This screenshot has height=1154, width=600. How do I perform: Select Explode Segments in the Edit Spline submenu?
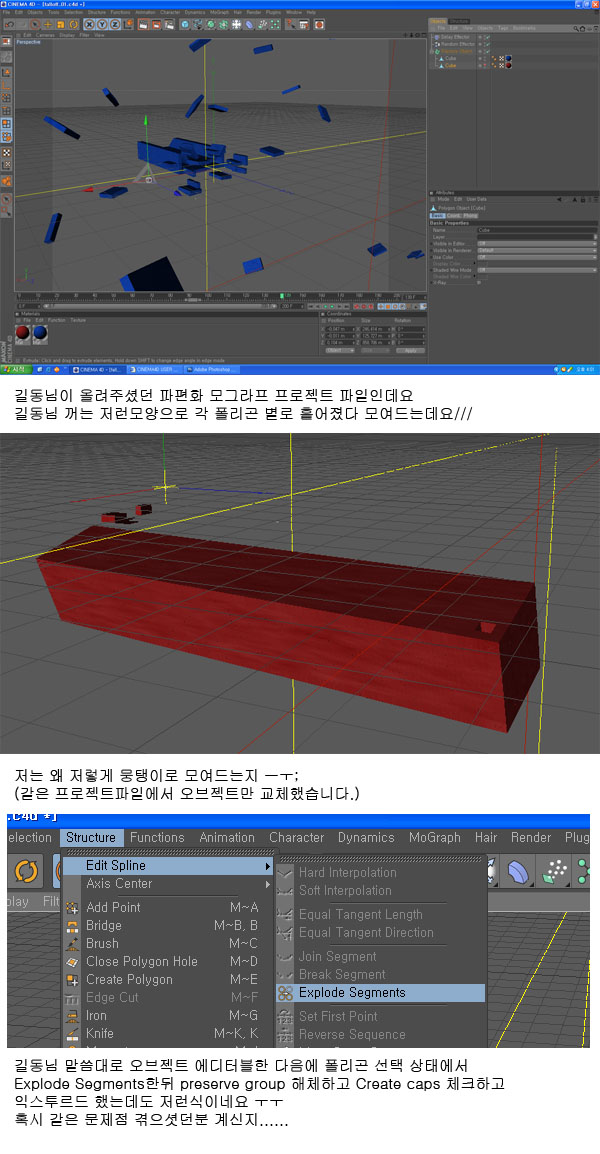tap(381, 993)
